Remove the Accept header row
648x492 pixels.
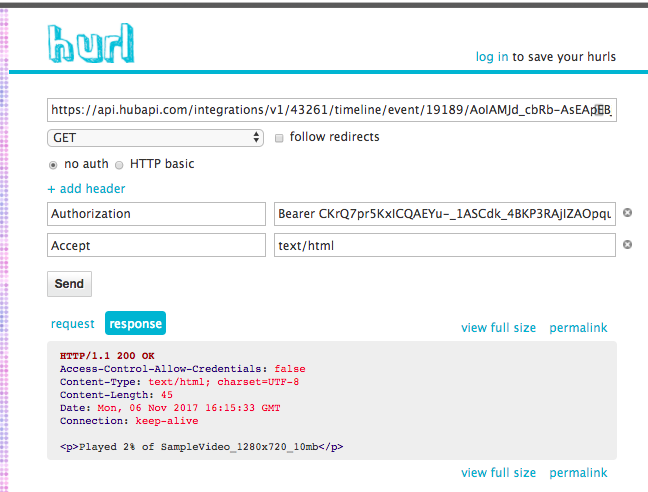(x=627, y=245)
